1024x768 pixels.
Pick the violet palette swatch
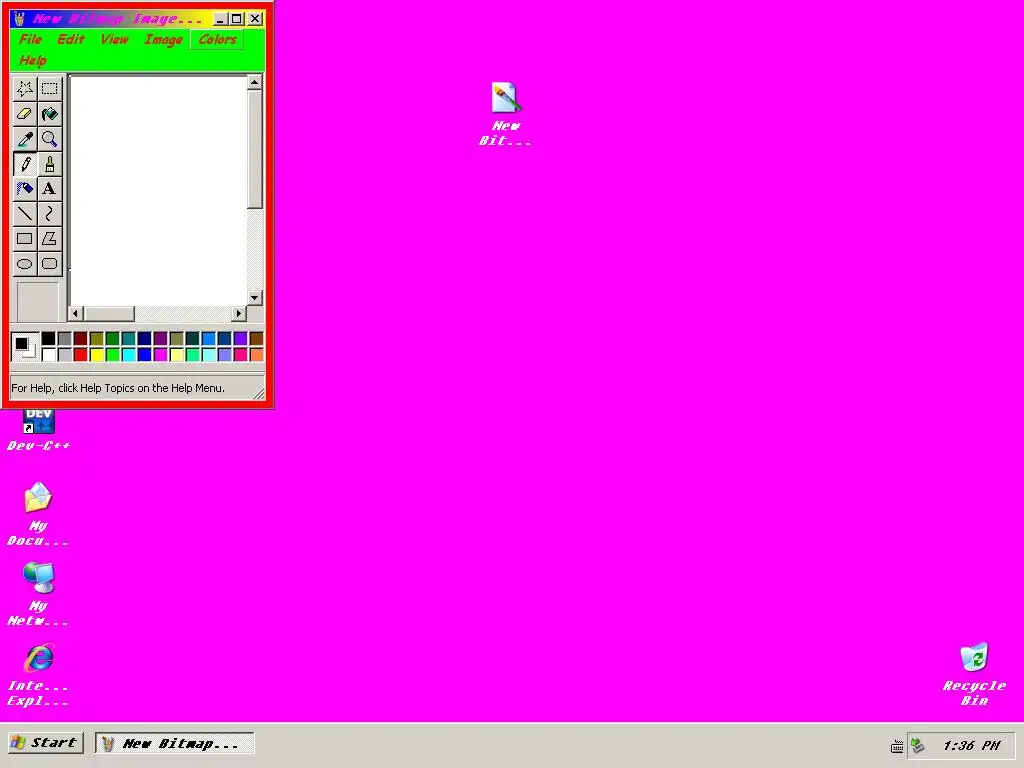pos(240,338)
